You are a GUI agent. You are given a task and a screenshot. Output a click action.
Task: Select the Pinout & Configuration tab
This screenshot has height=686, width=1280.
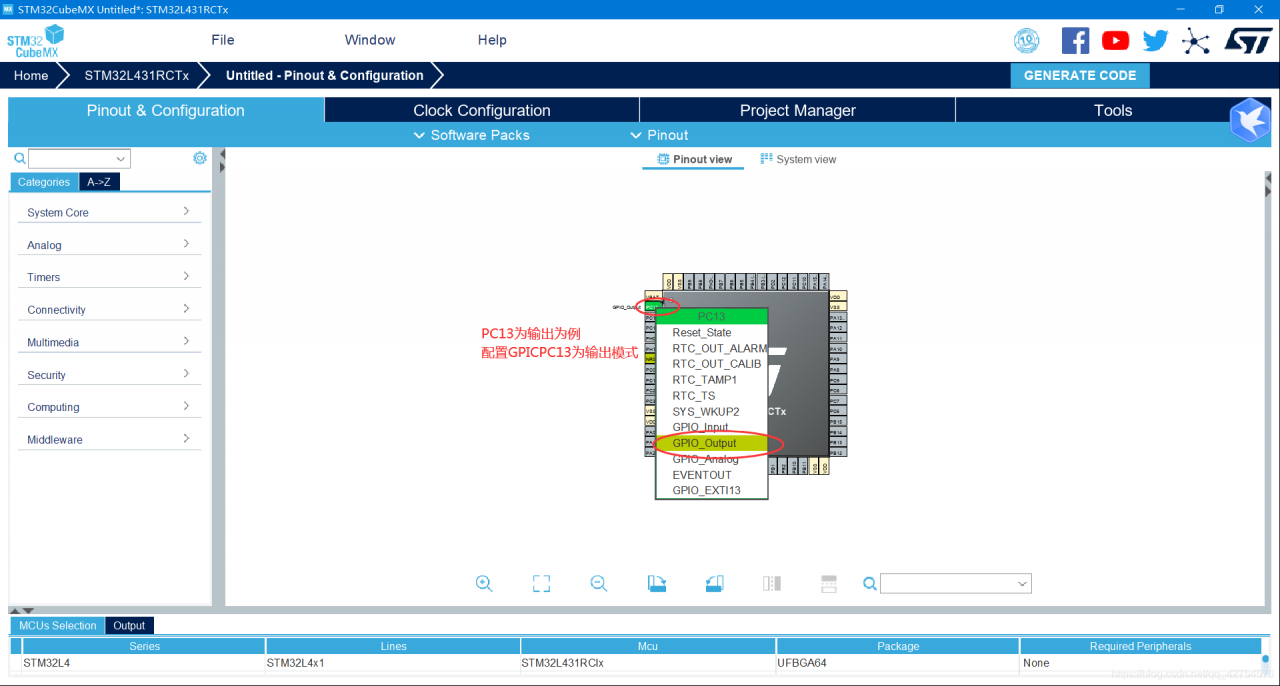coord(166,110)
